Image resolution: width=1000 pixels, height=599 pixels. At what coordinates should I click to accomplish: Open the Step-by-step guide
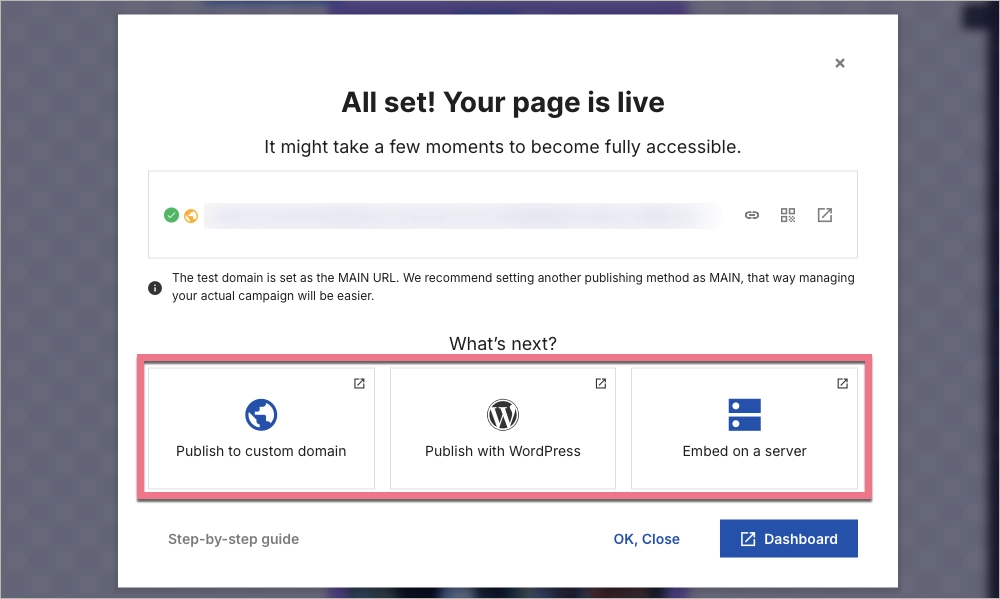(233, 539)
